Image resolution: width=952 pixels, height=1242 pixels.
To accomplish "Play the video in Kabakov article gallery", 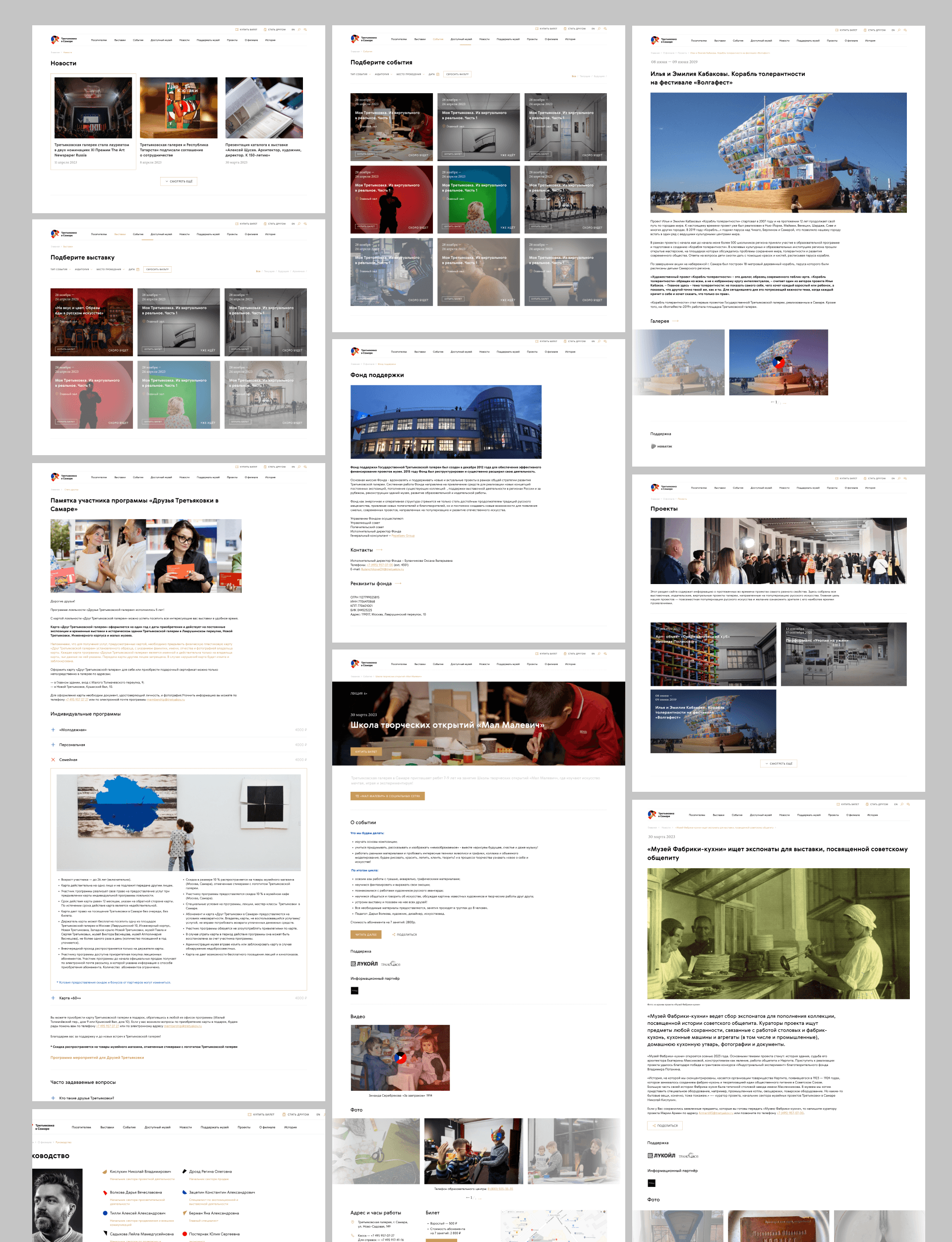I will [778, 362].
